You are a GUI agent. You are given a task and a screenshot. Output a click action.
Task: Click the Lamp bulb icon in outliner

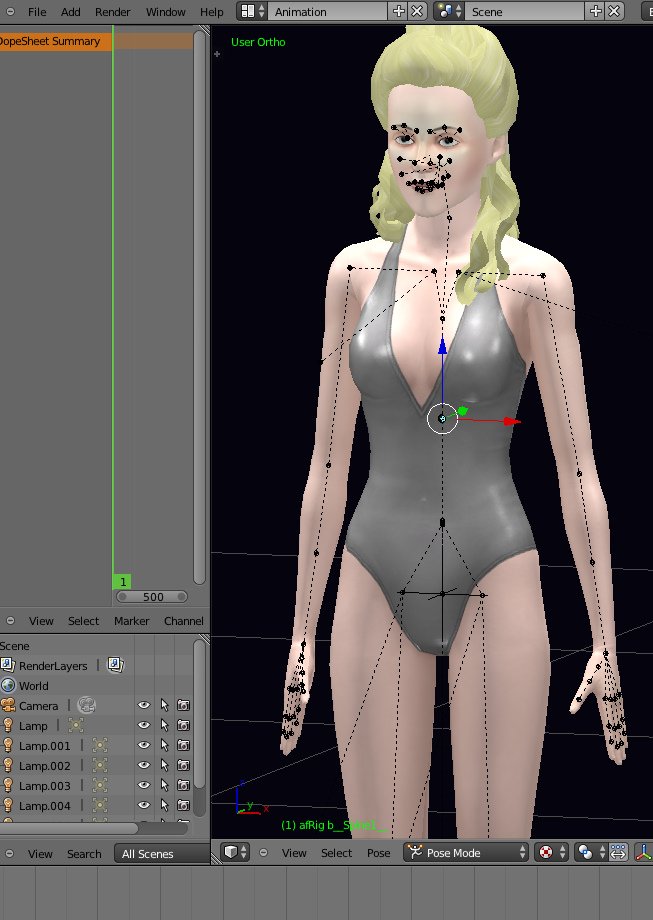pyautogui.click(x=8, y=725)
